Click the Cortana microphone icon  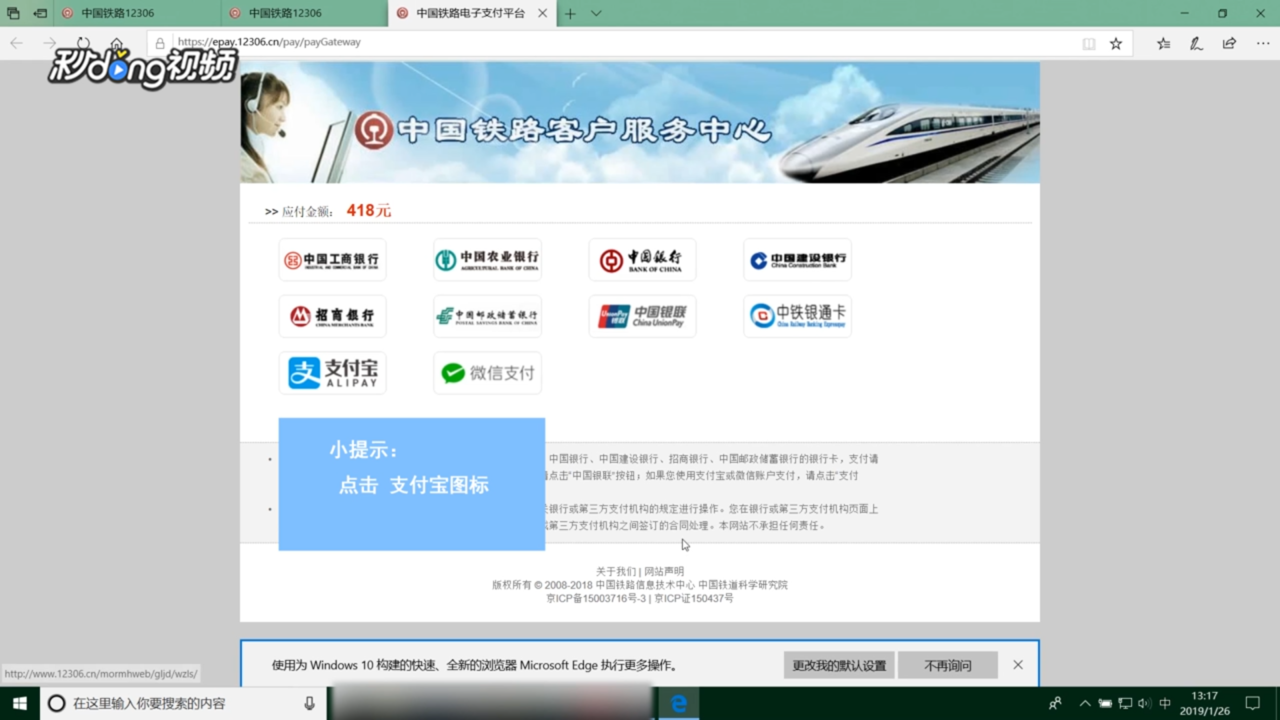pos(310,703)
